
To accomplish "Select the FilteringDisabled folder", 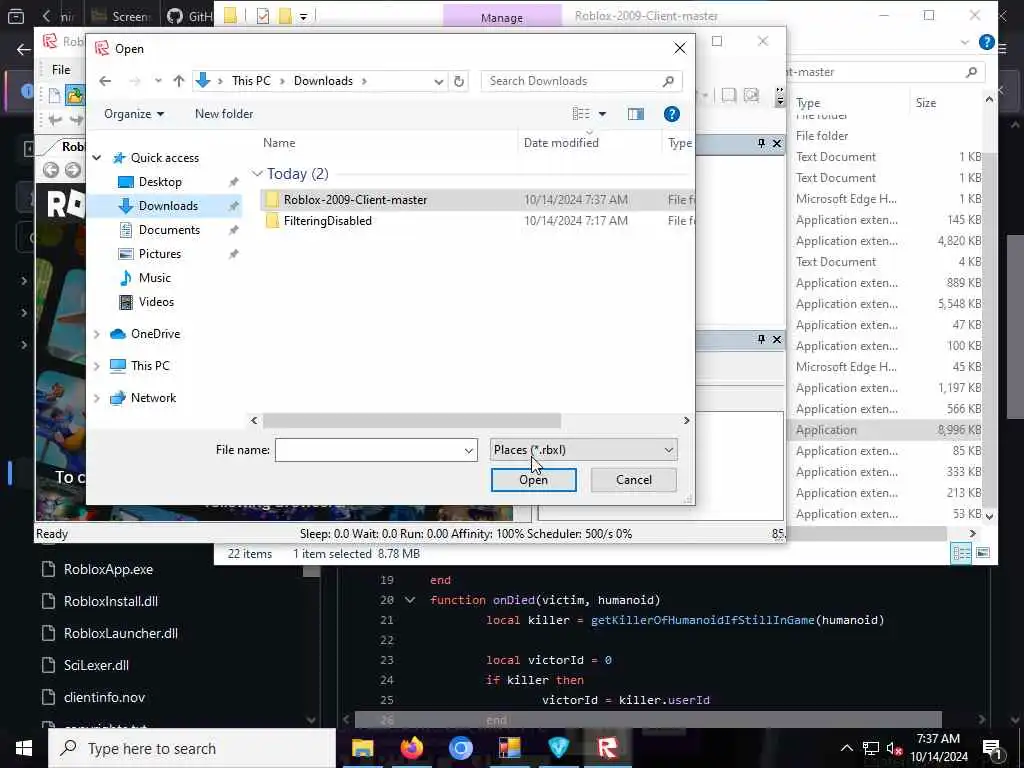I will 327,221.
